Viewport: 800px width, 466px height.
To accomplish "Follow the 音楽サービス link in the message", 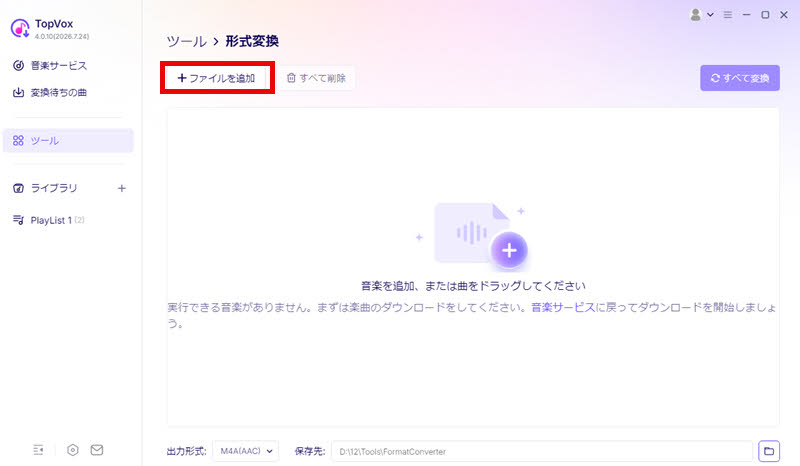I will (563, 307).
